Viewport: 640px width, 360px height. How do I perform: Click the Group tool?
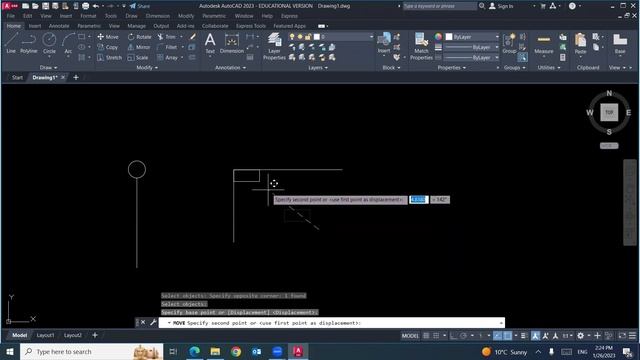point(509,43)
